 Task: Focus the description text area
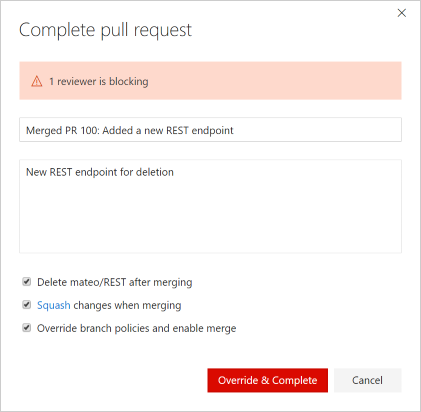pos(210,206)
